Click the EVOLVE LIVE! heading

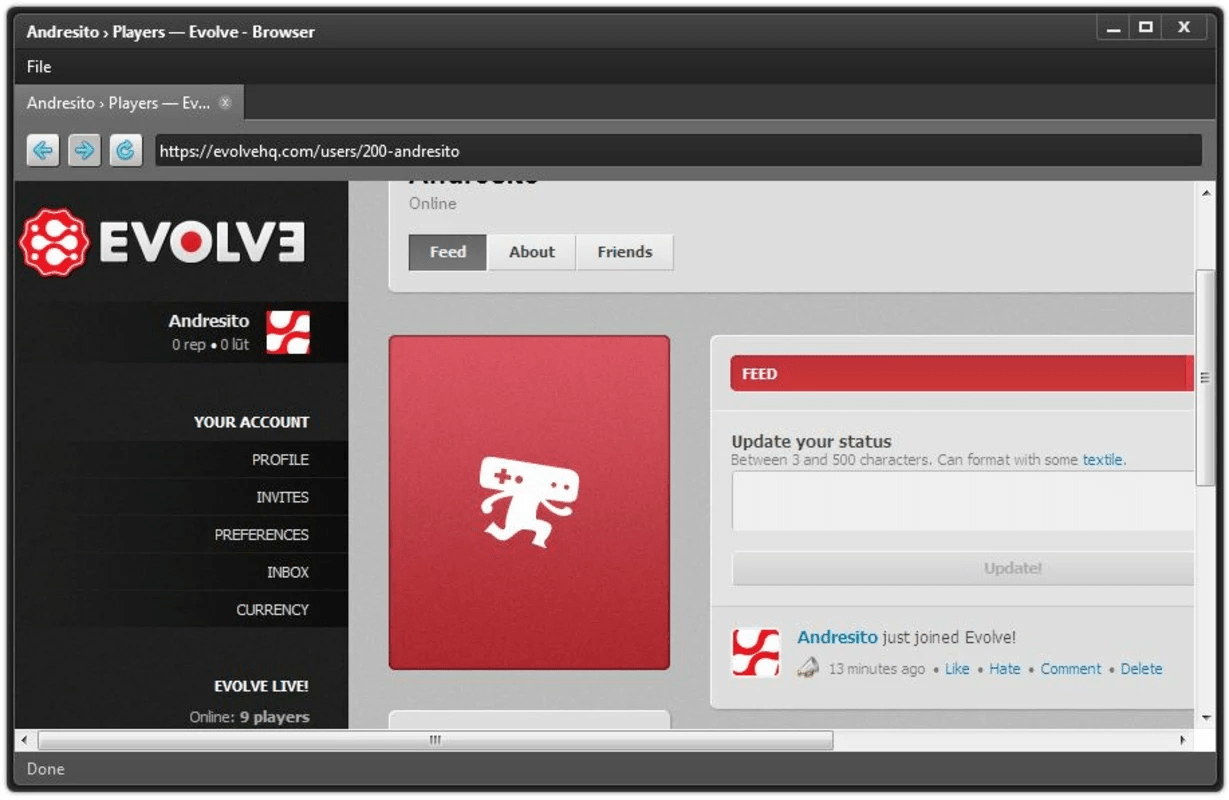pyautogui.click(x=261, y=686)
